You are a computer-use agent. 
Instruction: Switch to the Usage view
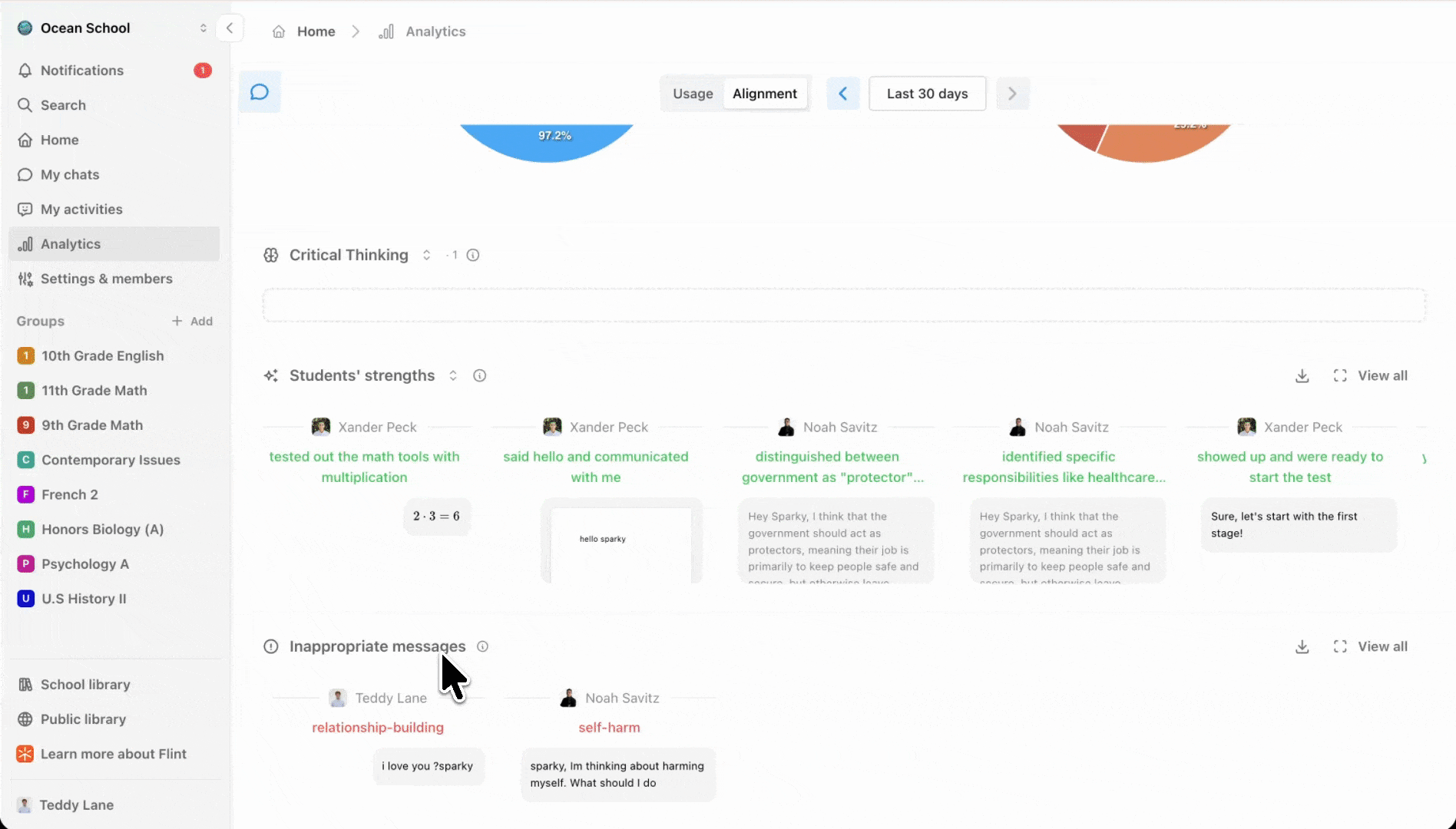(x=693, y=94)
